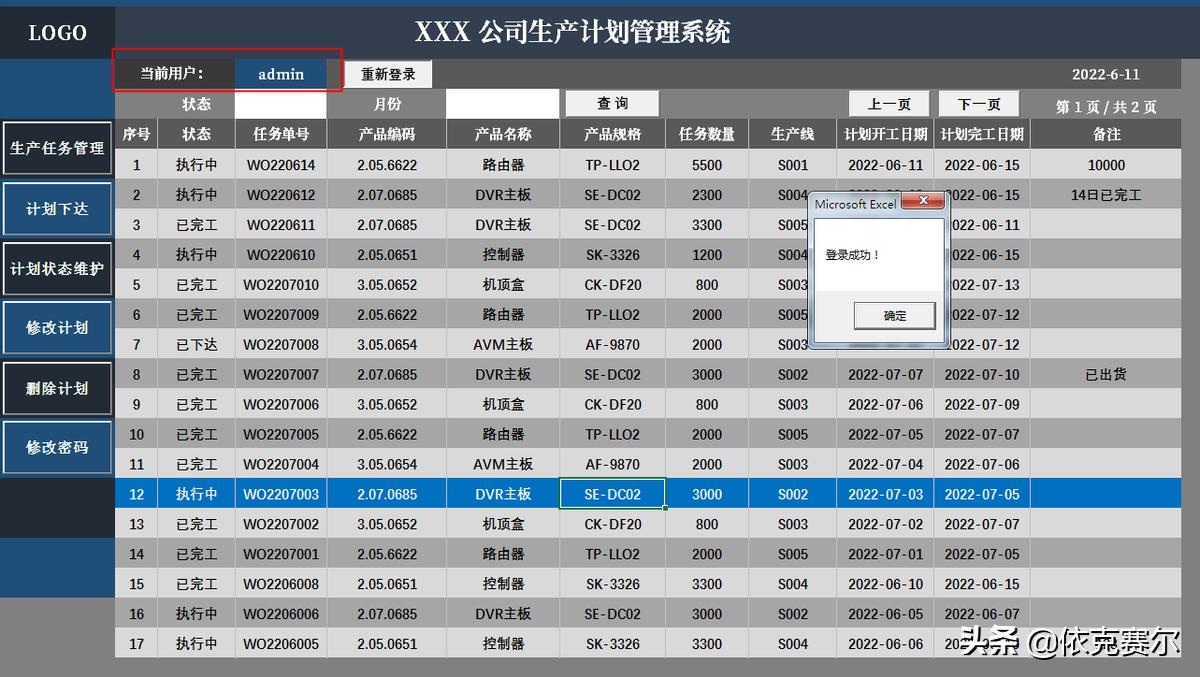Open the 生产任务管理 sidebar panel

(x=57, y=147)
